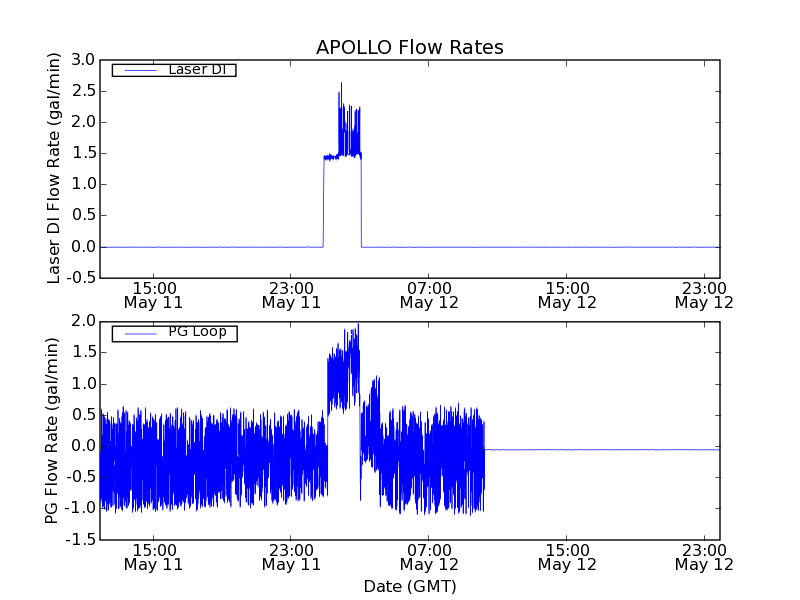
Task: Click '23:00 May 12' under the Laser DI plot
Action: click(x=704, y=295)
